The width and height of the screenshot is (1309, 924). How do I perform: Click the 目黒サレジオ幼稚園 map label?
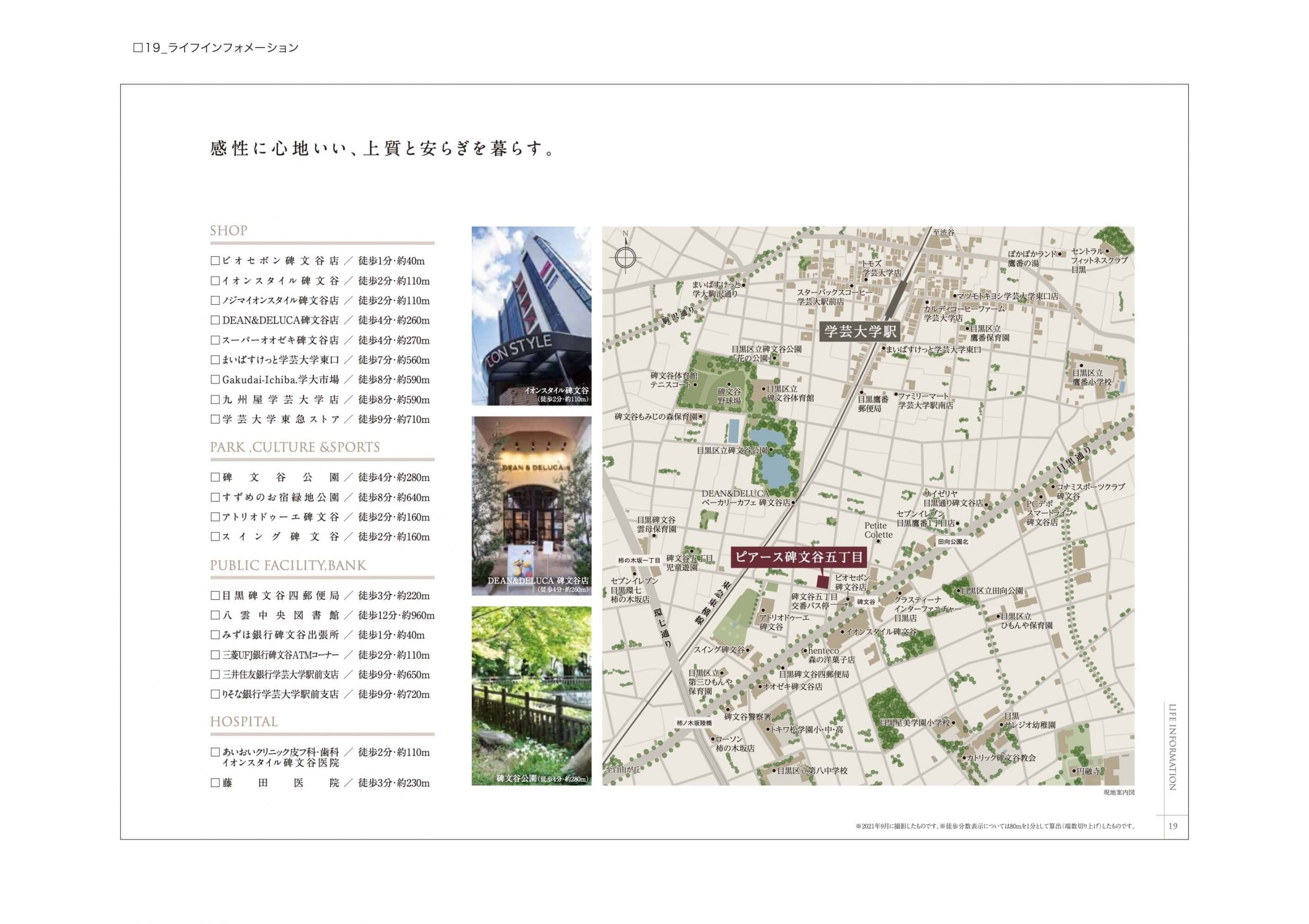pos(1030,720)
